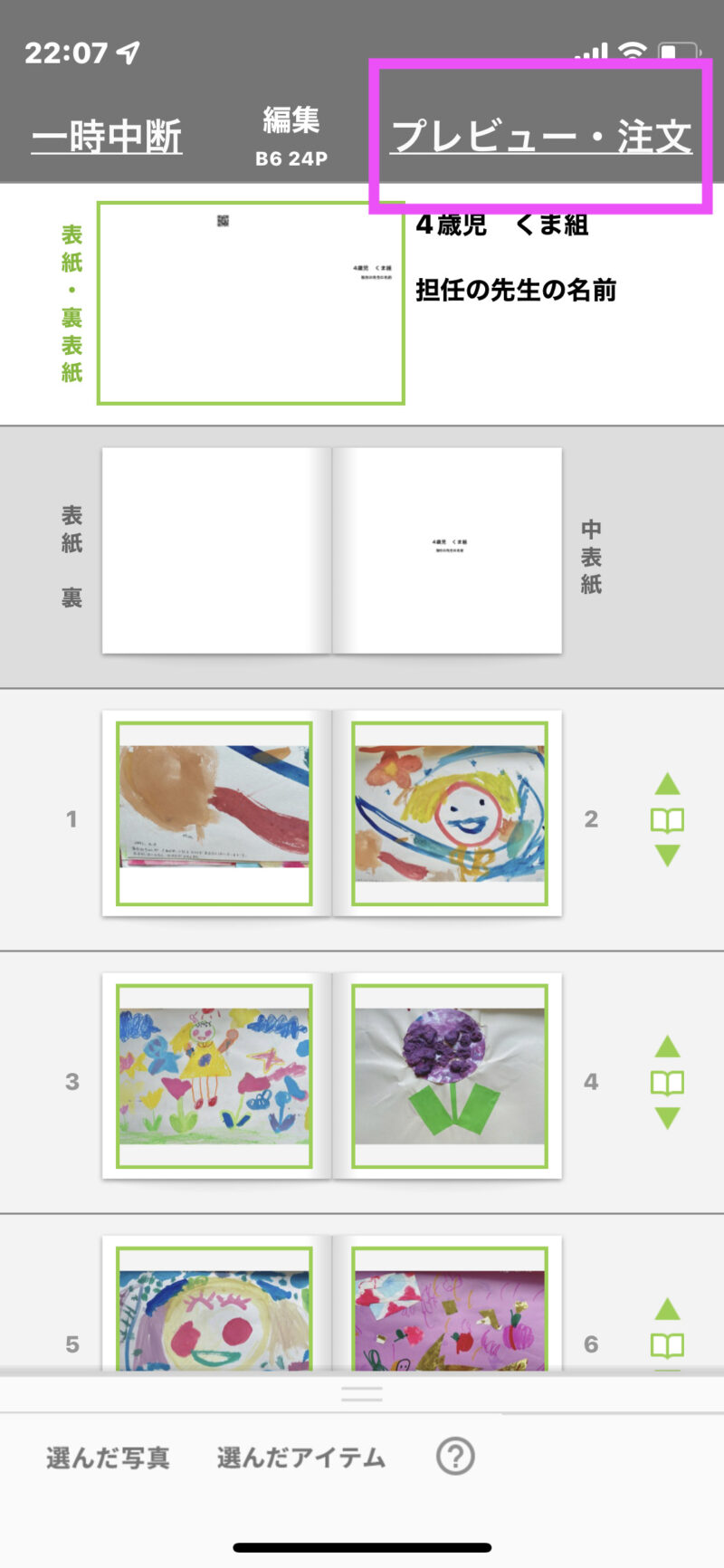Switch to 選んだ写真 tab

tap(108, 1458)
